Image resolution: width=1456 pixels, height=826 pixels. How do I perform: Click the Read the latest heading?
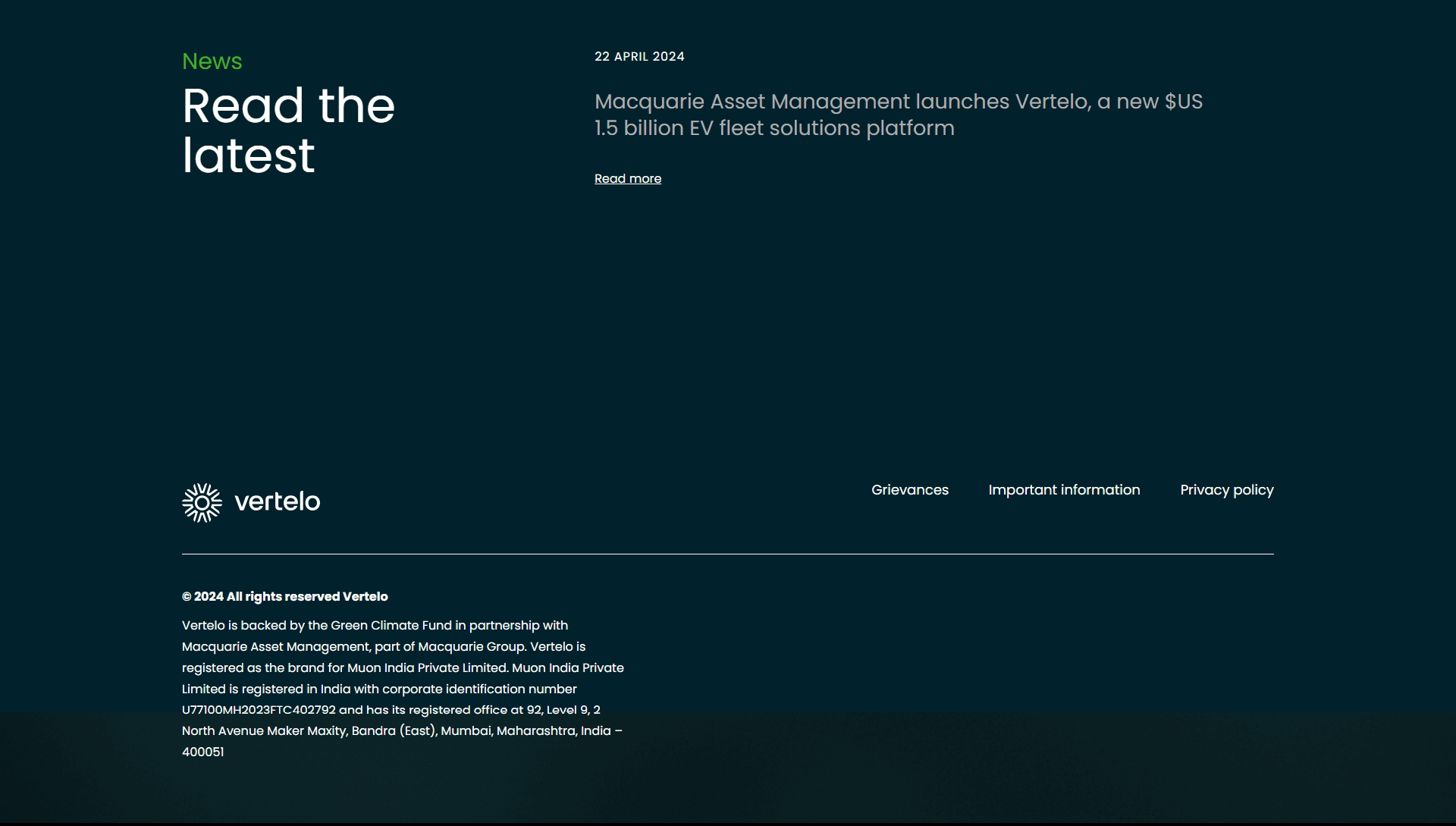288,130
